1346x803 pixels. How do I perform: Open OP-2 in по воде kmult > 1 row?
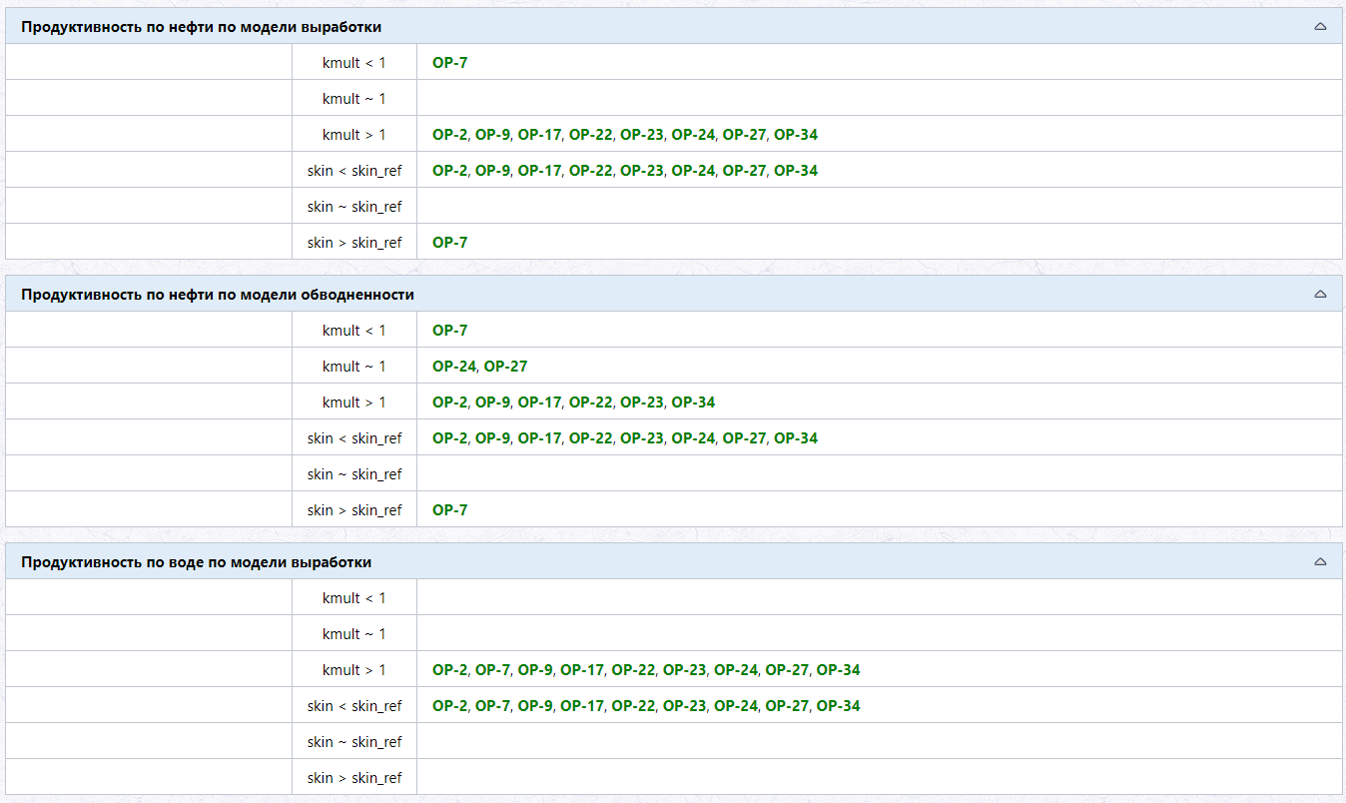(450, 670)
